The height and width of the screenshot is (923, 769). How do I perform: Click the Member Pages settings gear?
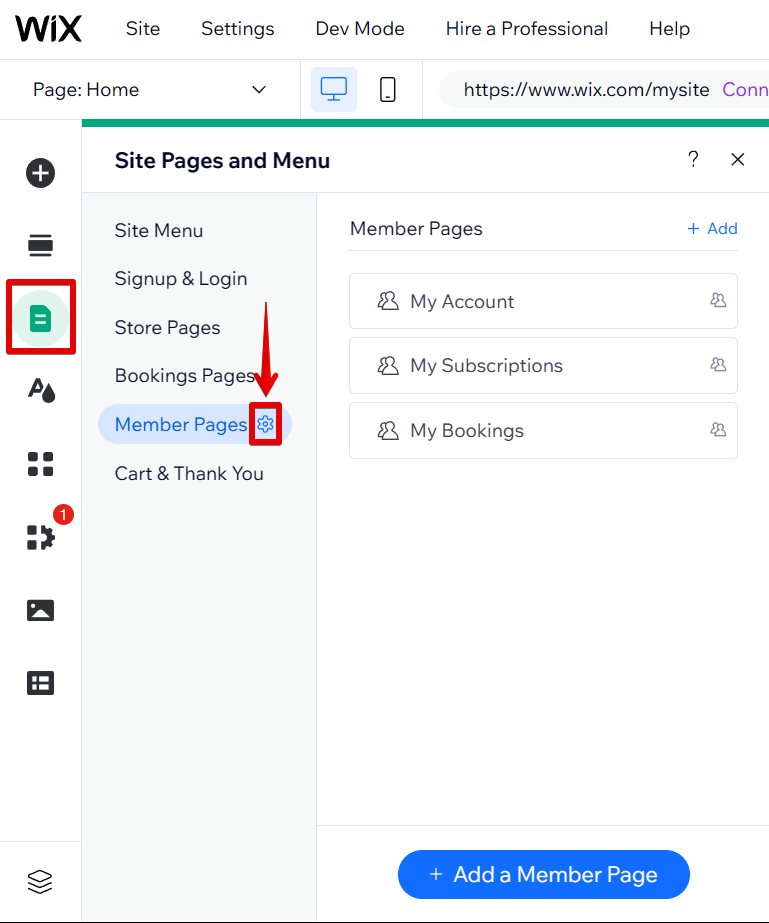tap(265, 425)
